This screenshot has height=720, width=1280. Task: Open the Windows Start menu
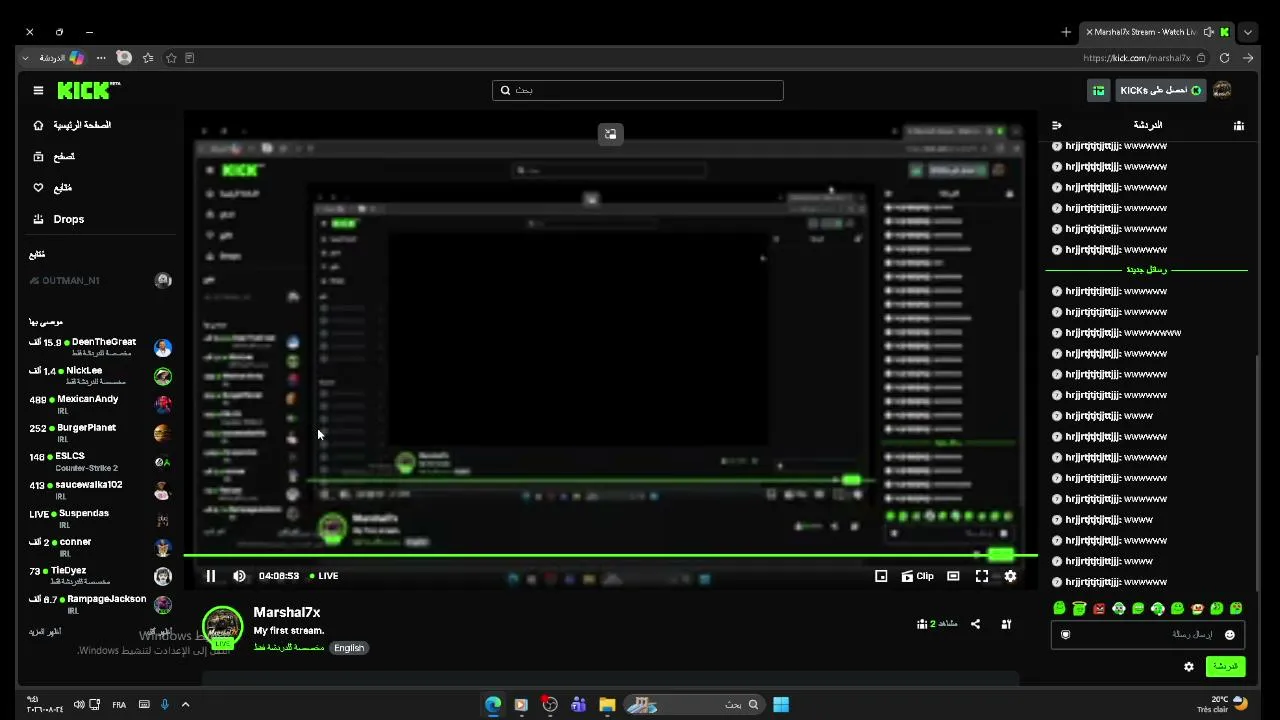tap(781, 705)
